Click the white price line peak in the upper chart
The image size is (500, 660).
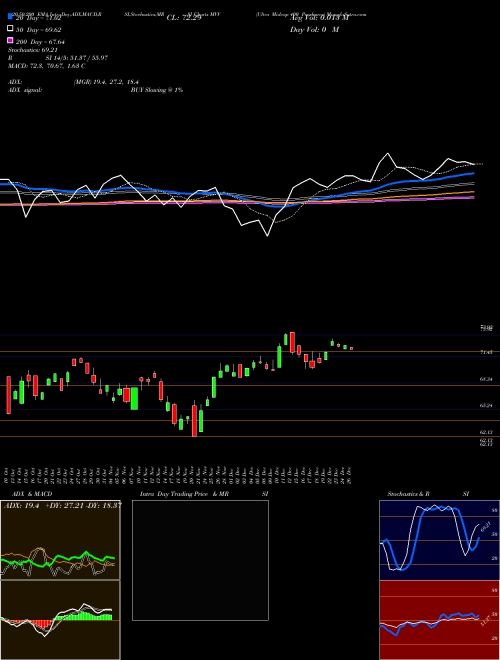point(388,154)
